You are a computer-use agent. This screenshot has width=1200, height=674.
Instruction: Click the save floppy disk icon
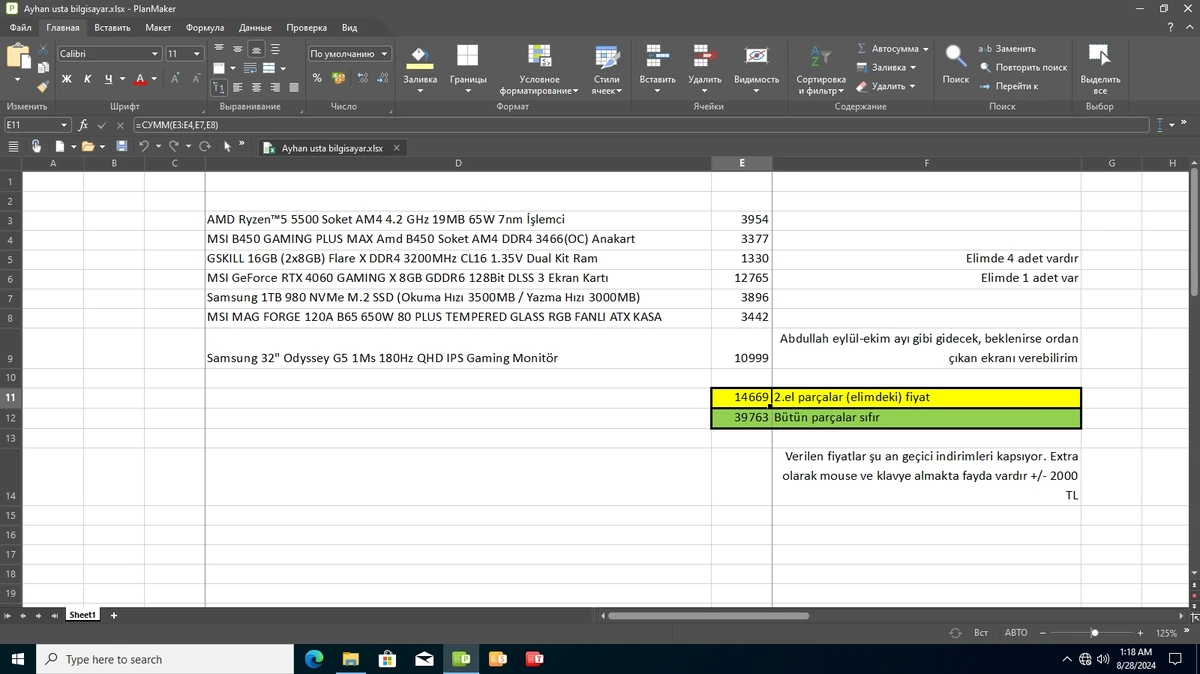[122, 146]
